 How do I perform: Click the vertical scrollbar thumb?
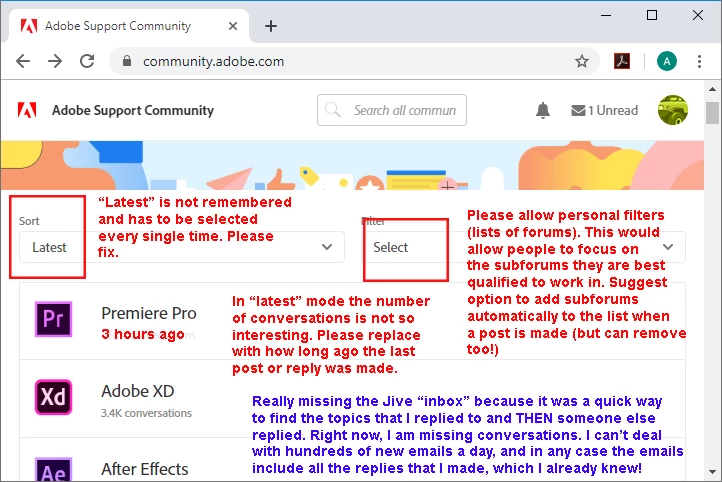(x=712, y=113)
